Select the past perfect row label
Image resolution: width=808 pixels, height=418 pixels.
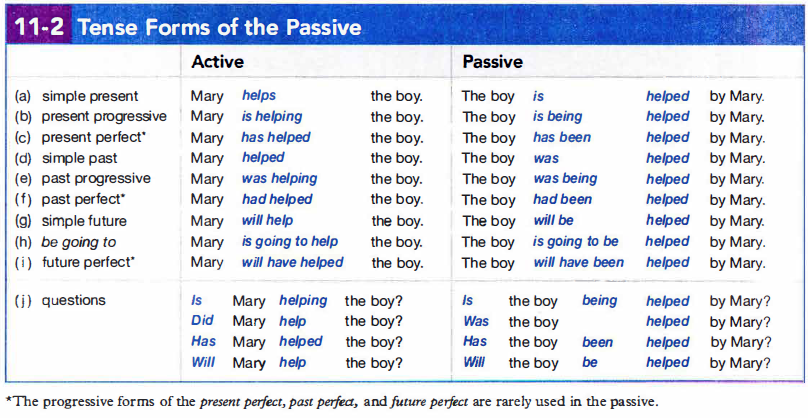(83, 199)
